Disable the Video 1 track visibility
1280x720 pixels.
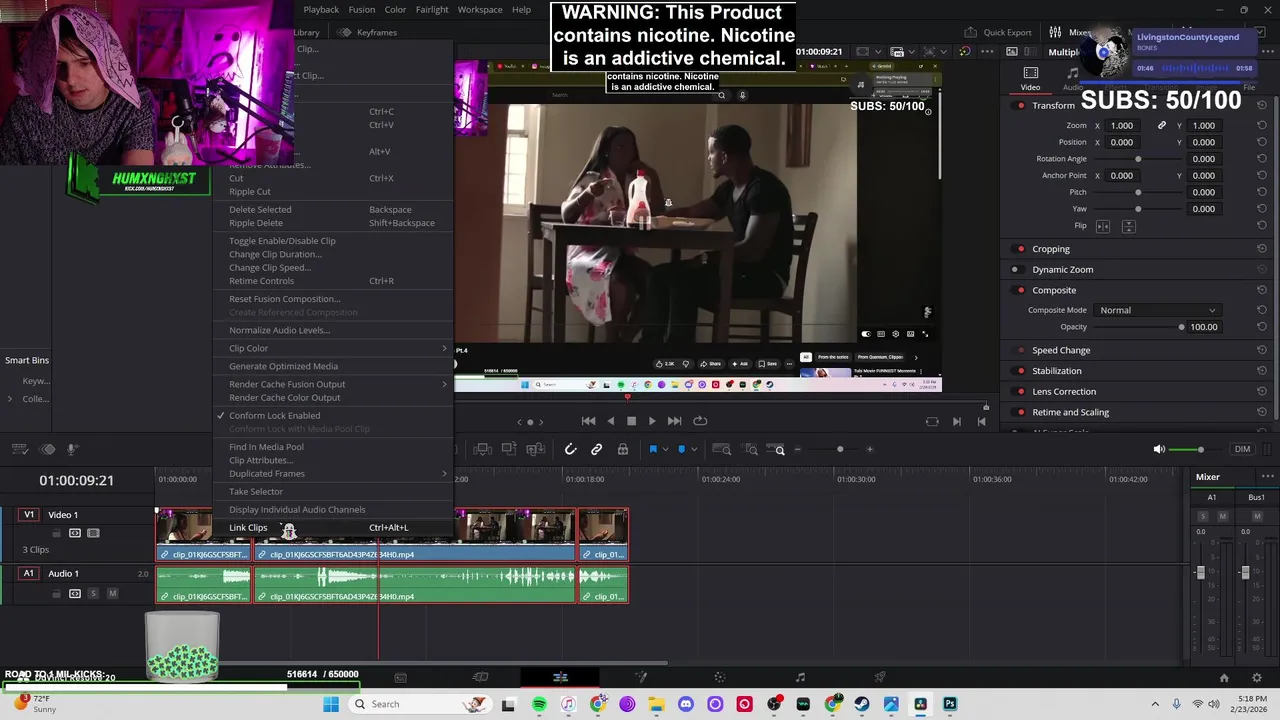click(93, 534)
